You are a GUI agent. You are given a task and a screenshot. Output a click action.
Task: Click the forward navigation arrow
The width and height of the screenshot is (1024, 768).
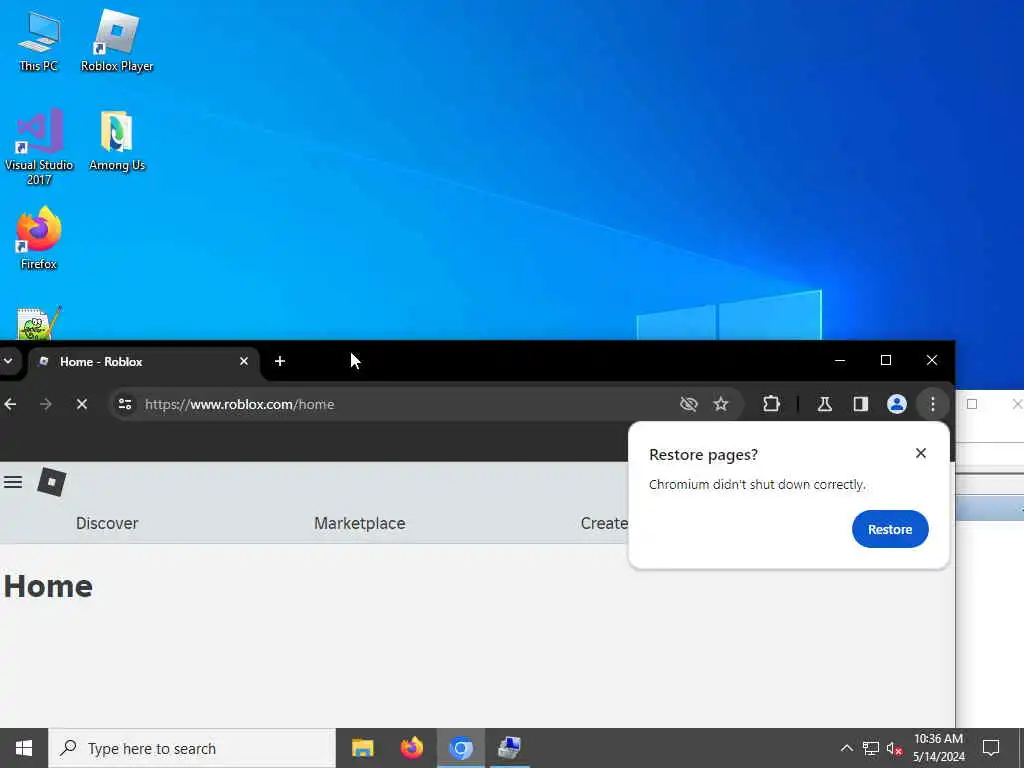coord(46,404)
